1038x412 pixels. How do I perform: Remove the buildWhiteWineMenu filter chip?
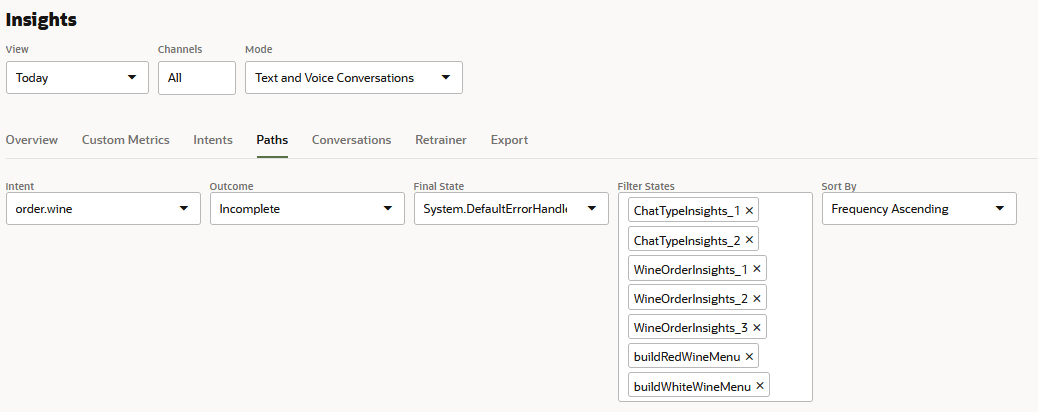[x=760, y=385]
